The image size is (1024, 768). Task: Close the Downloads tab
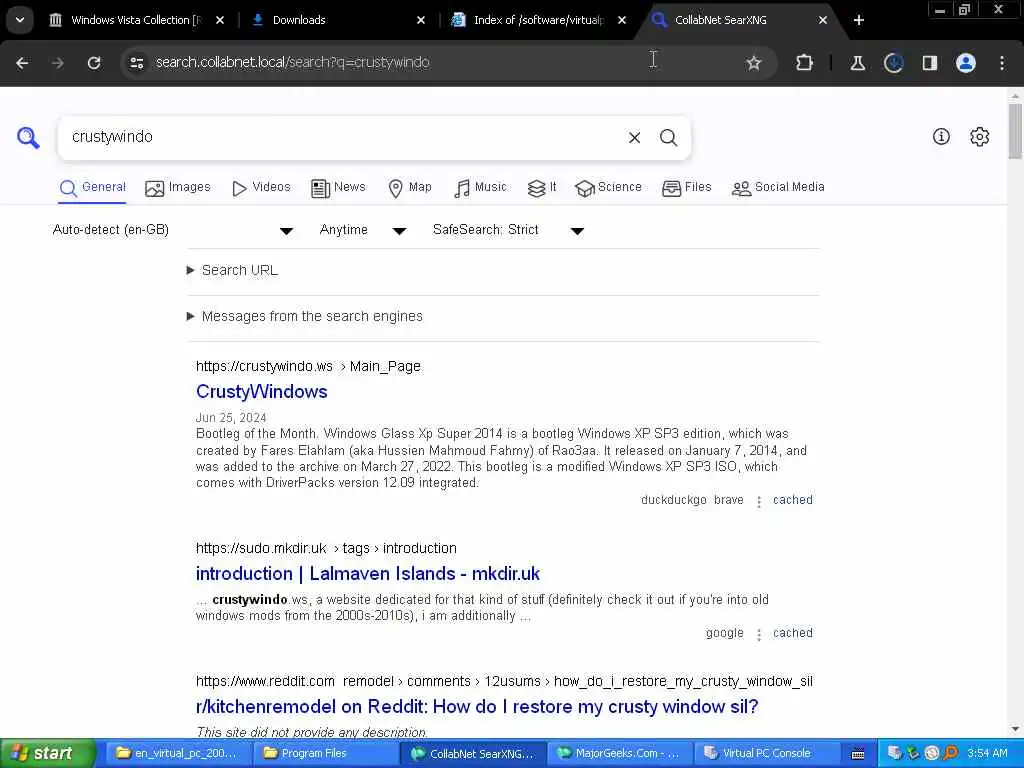tap(421, 20)
